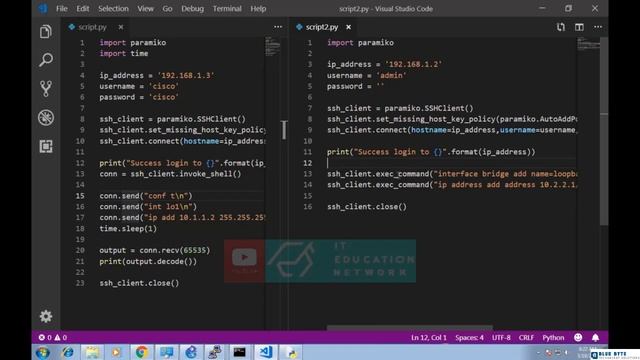Open the notifications bell
Viewport: 640px width, 360px height.
point(596,338)
